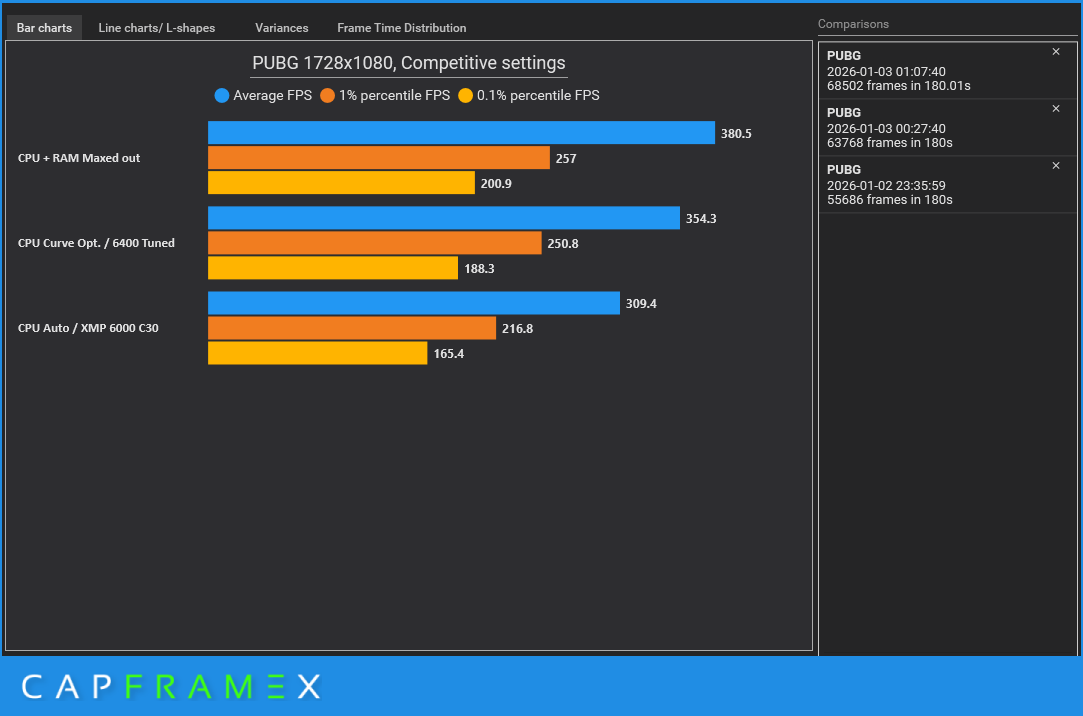1083x716 pixels.
Task: Remove the PUBG 01:07:40 comparison record
Action: coord(1055,52)
